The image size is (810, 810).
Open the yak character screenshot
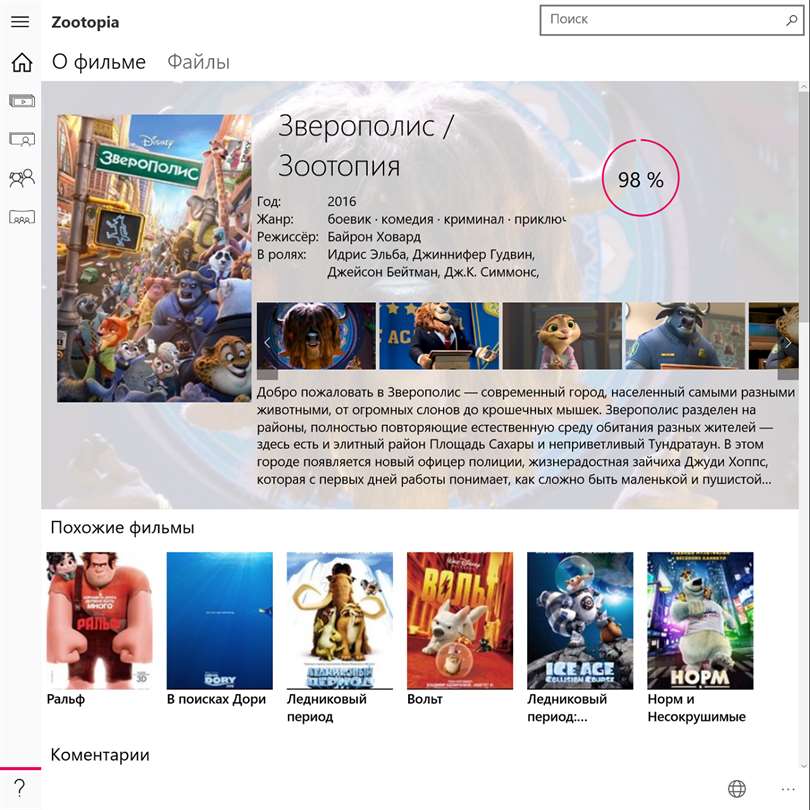point(316,336)
